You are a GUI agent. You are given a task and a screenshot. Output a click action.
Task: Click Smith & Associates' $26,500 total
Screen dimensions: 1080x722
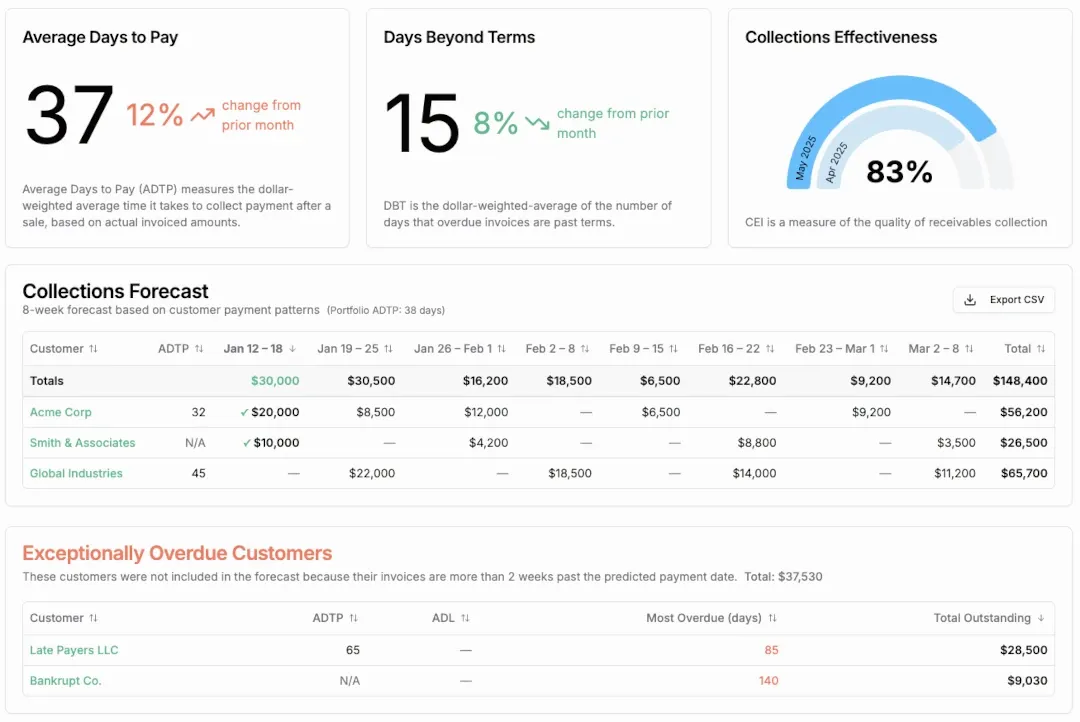click(x=1024, y=443)
